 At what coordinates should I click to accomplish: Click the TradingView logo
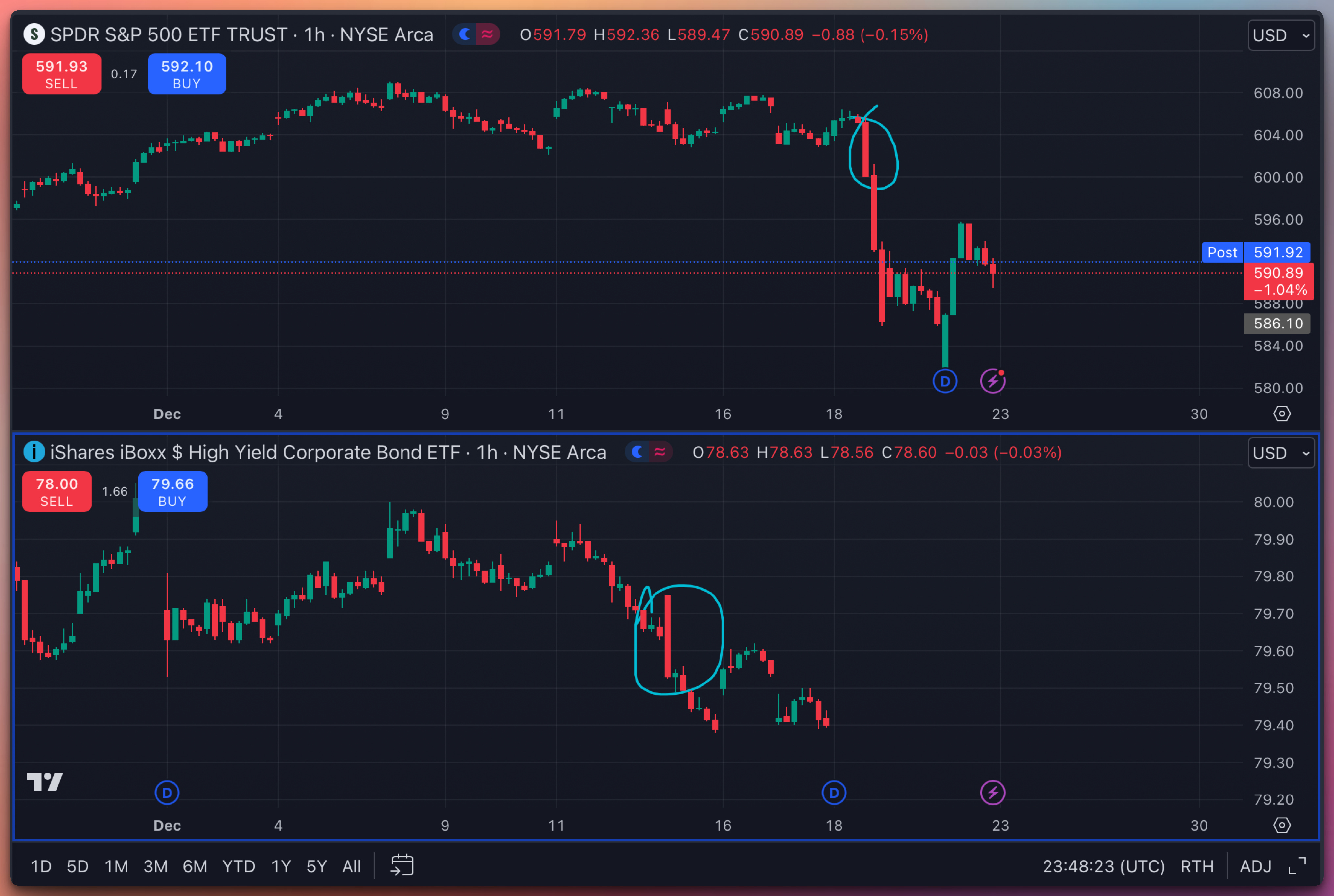click(45, 781)
